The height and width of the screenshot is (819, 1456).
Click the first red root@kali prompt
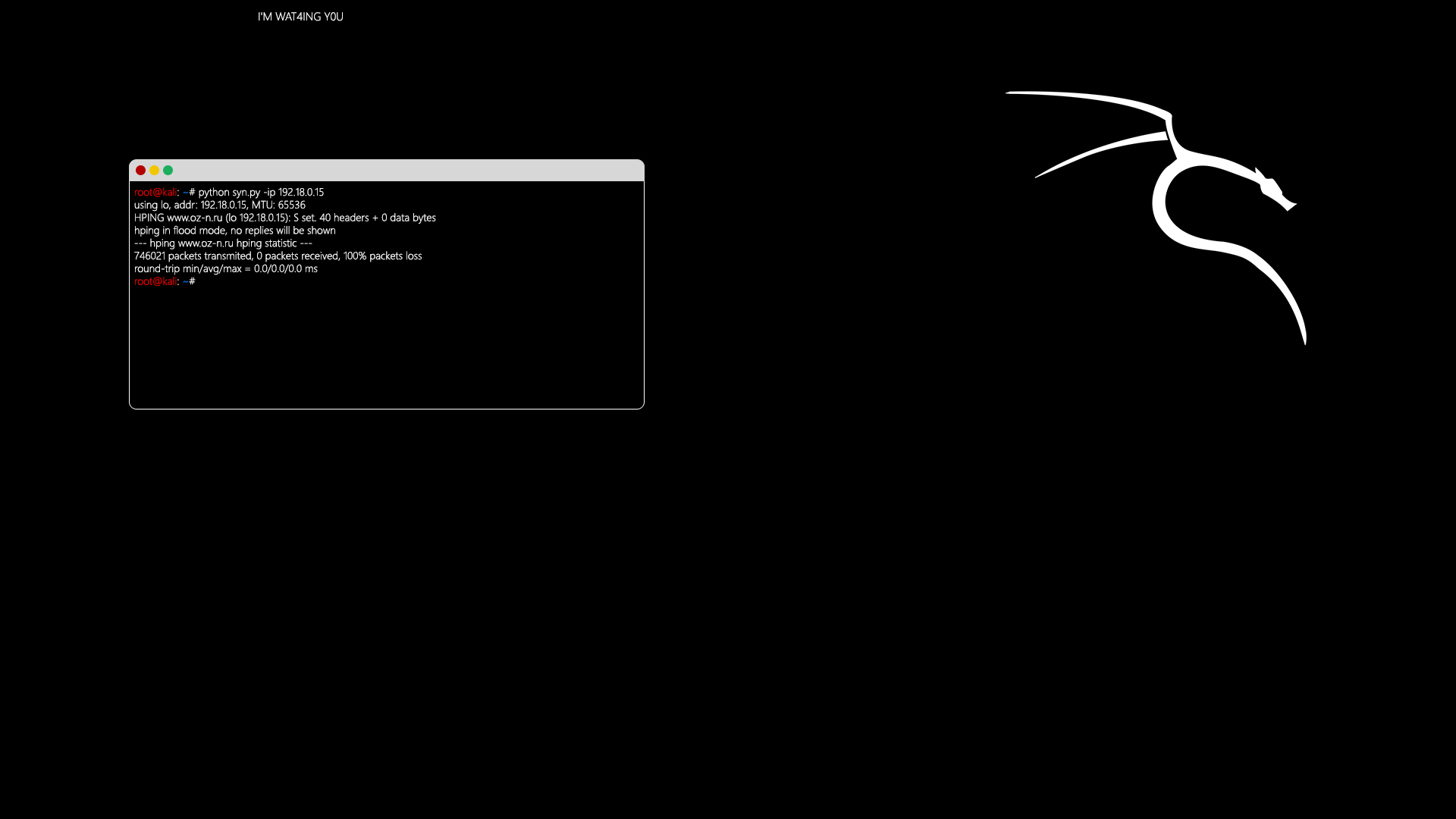coord(155,193)
